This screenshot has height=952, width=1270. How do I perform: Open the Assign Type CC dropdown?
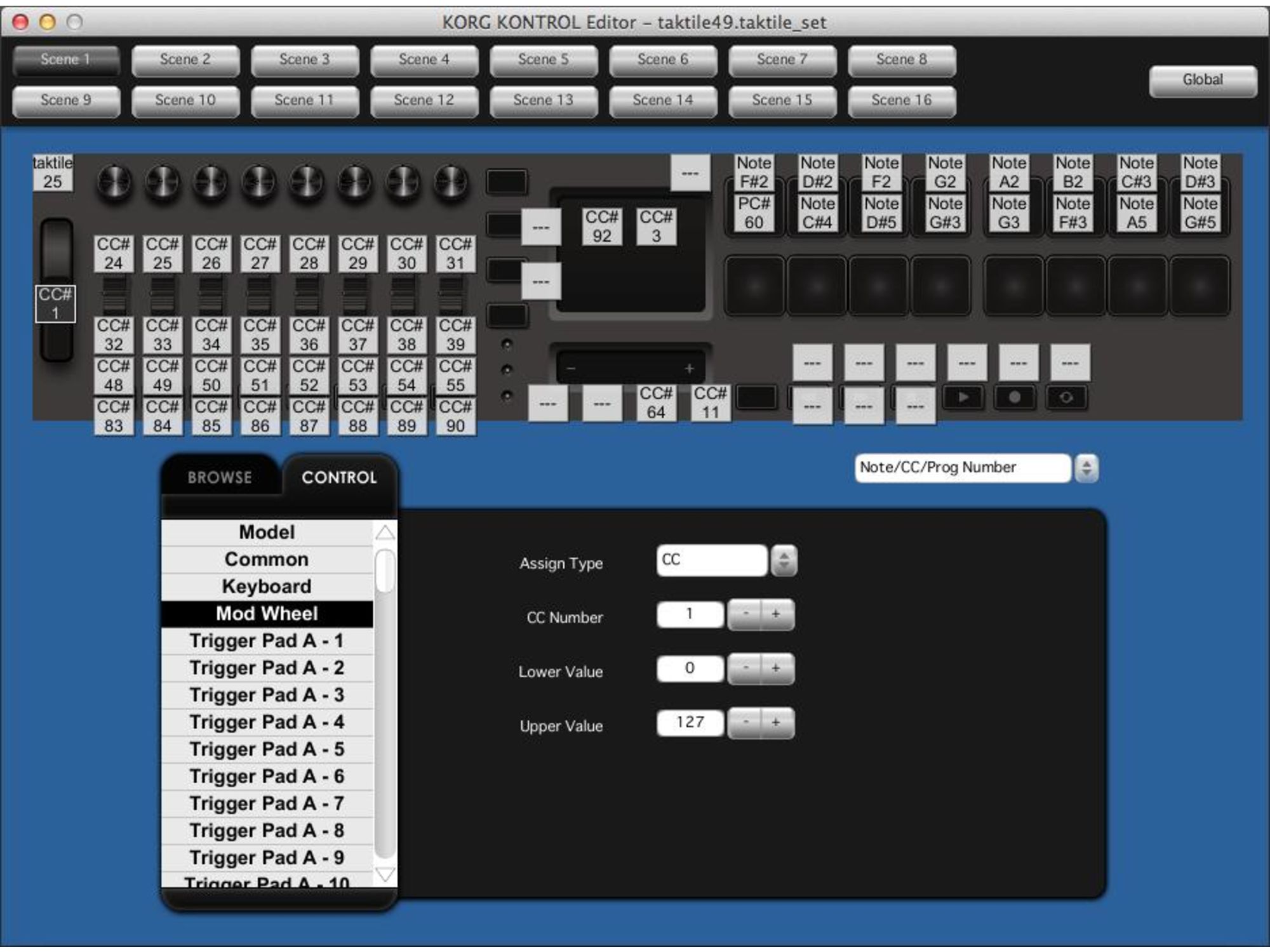tap(712, 560)
